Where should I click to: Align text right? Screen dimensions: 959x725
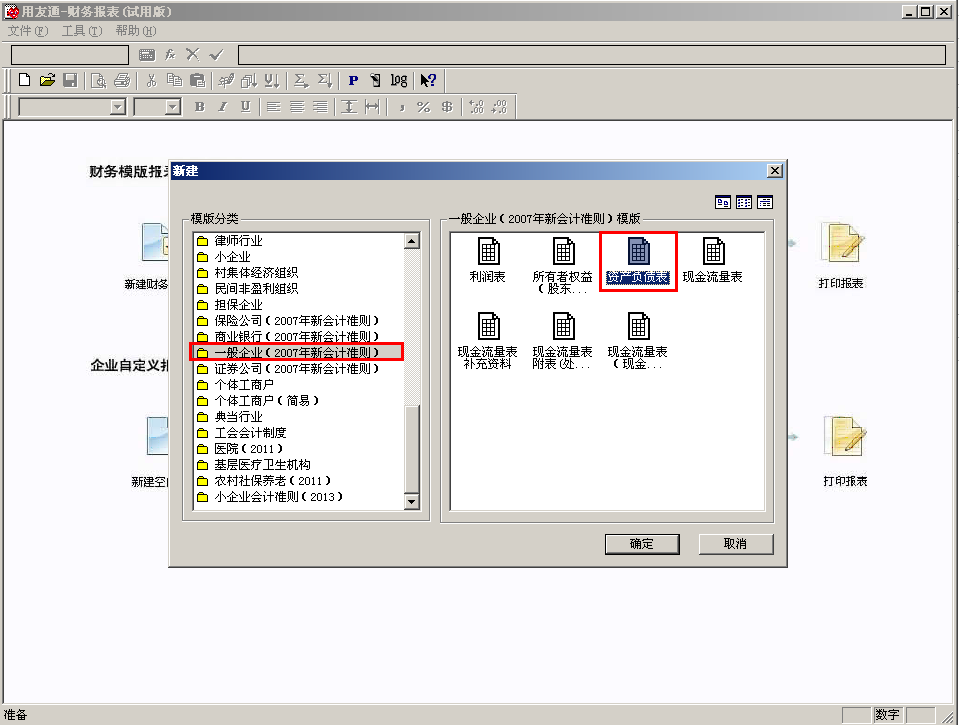coord(320,107)
